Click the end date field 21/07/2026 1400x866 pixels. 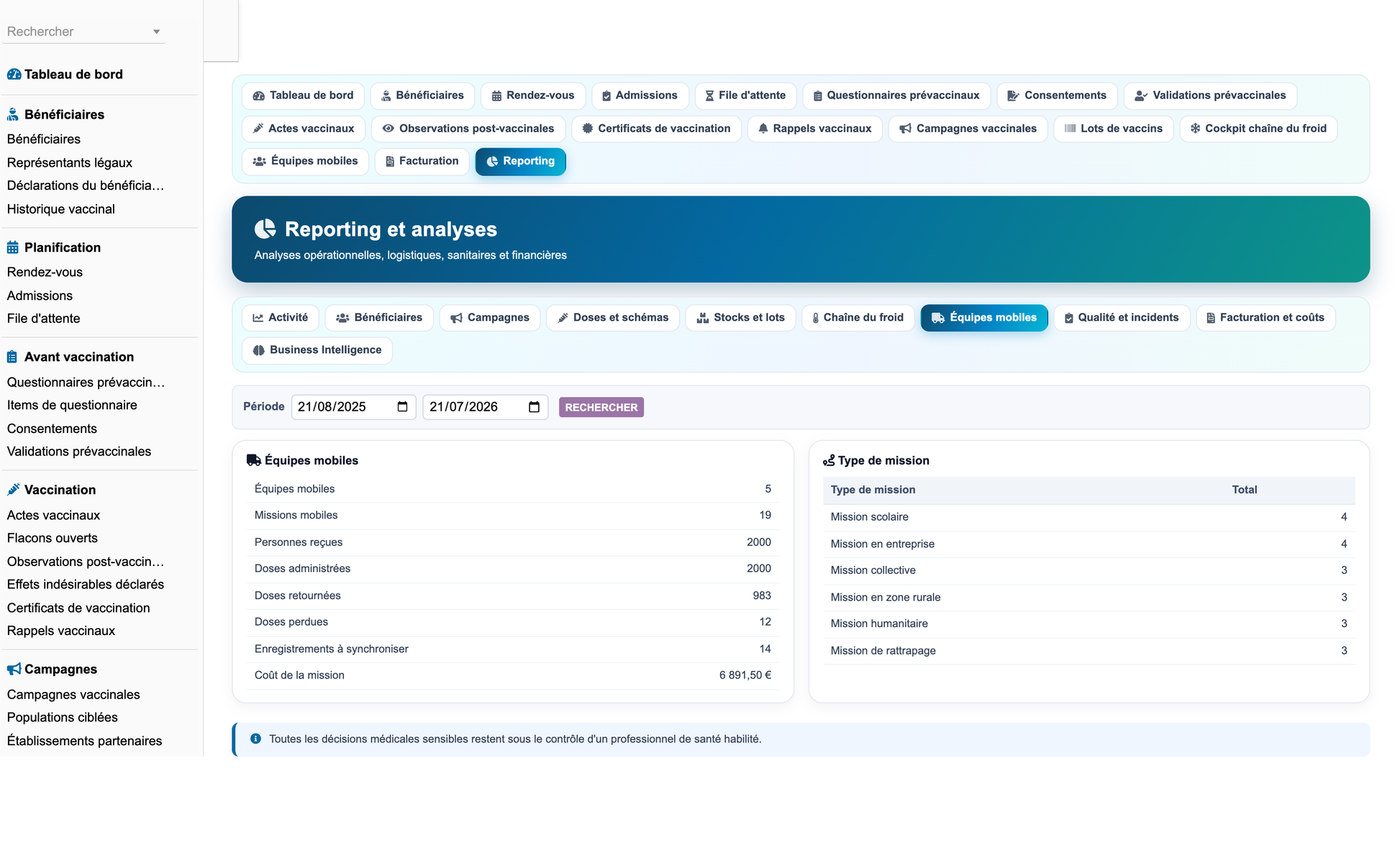click(x=486, y=407)
